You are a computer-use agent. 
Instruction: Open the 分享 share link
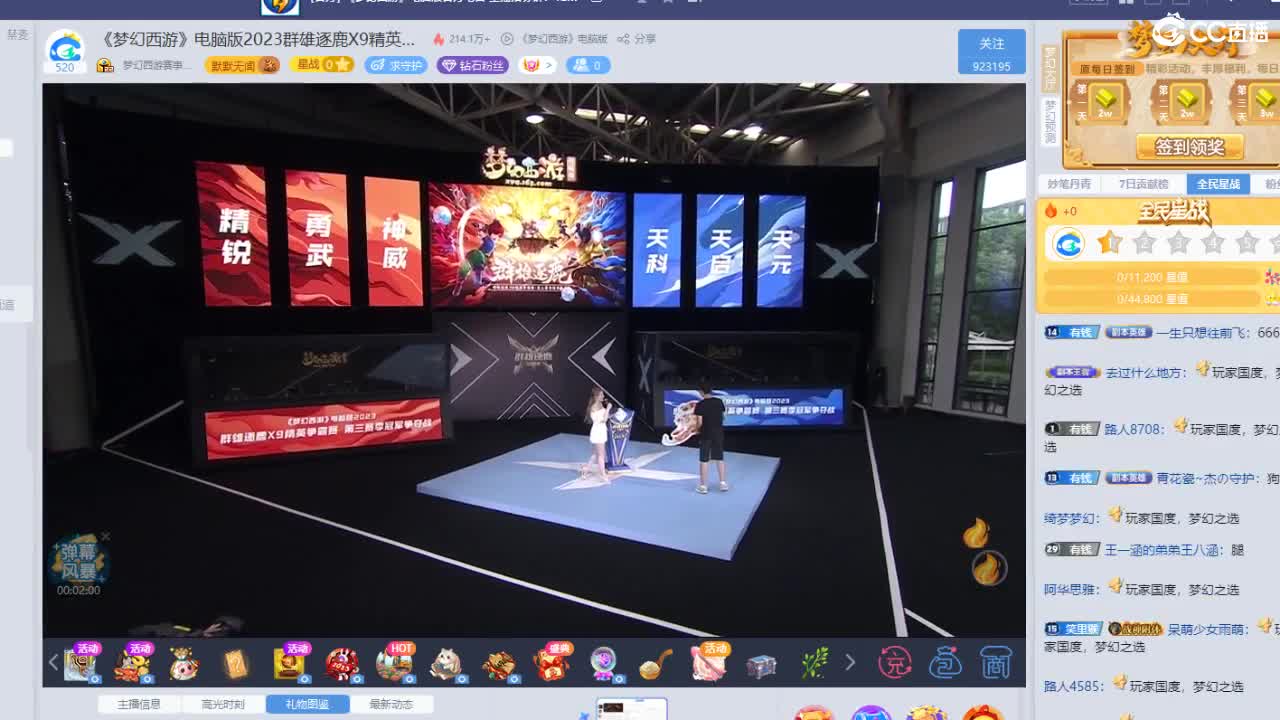point(637,39)
